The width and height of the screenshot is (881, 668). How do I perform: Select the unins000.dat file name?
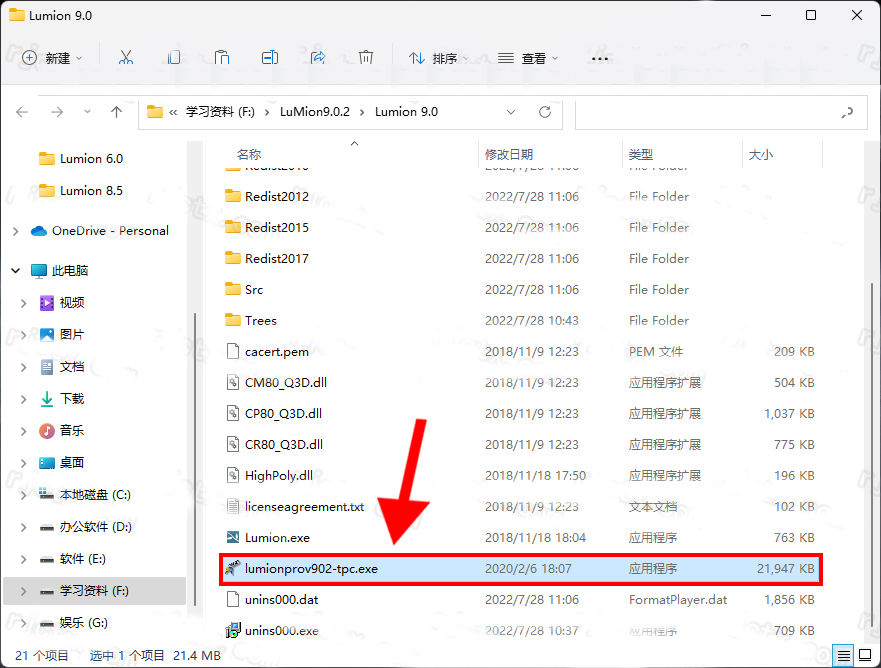click(x=281, y=599)
